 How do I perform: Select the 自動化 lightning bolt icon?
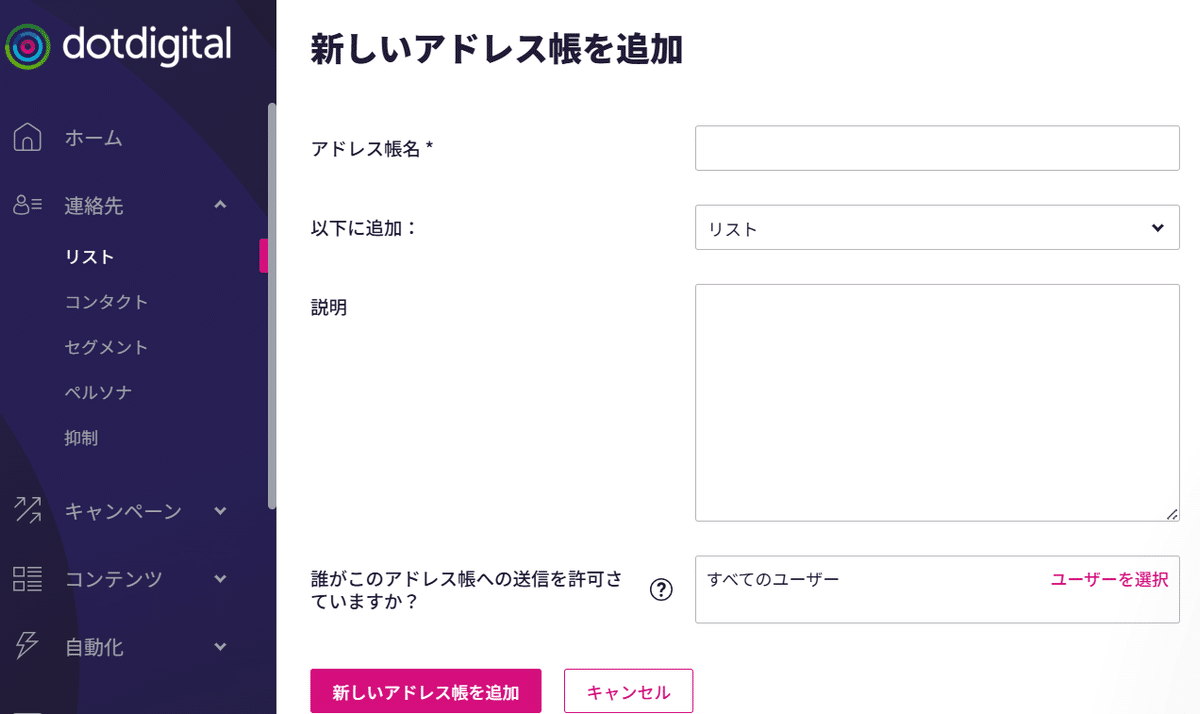pyautogui.click(x=27, y=646)
